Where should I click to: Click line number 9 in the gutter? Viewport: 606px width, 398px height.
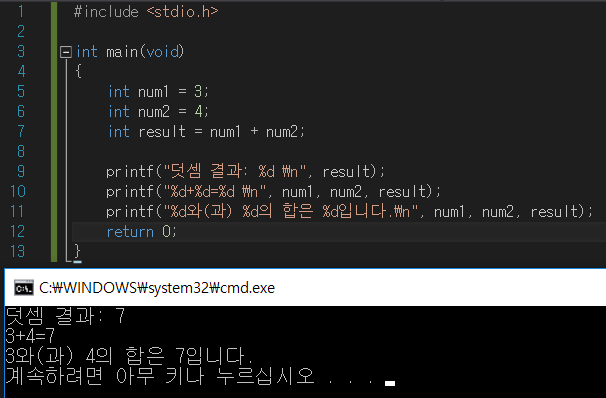tap(21, 172)
